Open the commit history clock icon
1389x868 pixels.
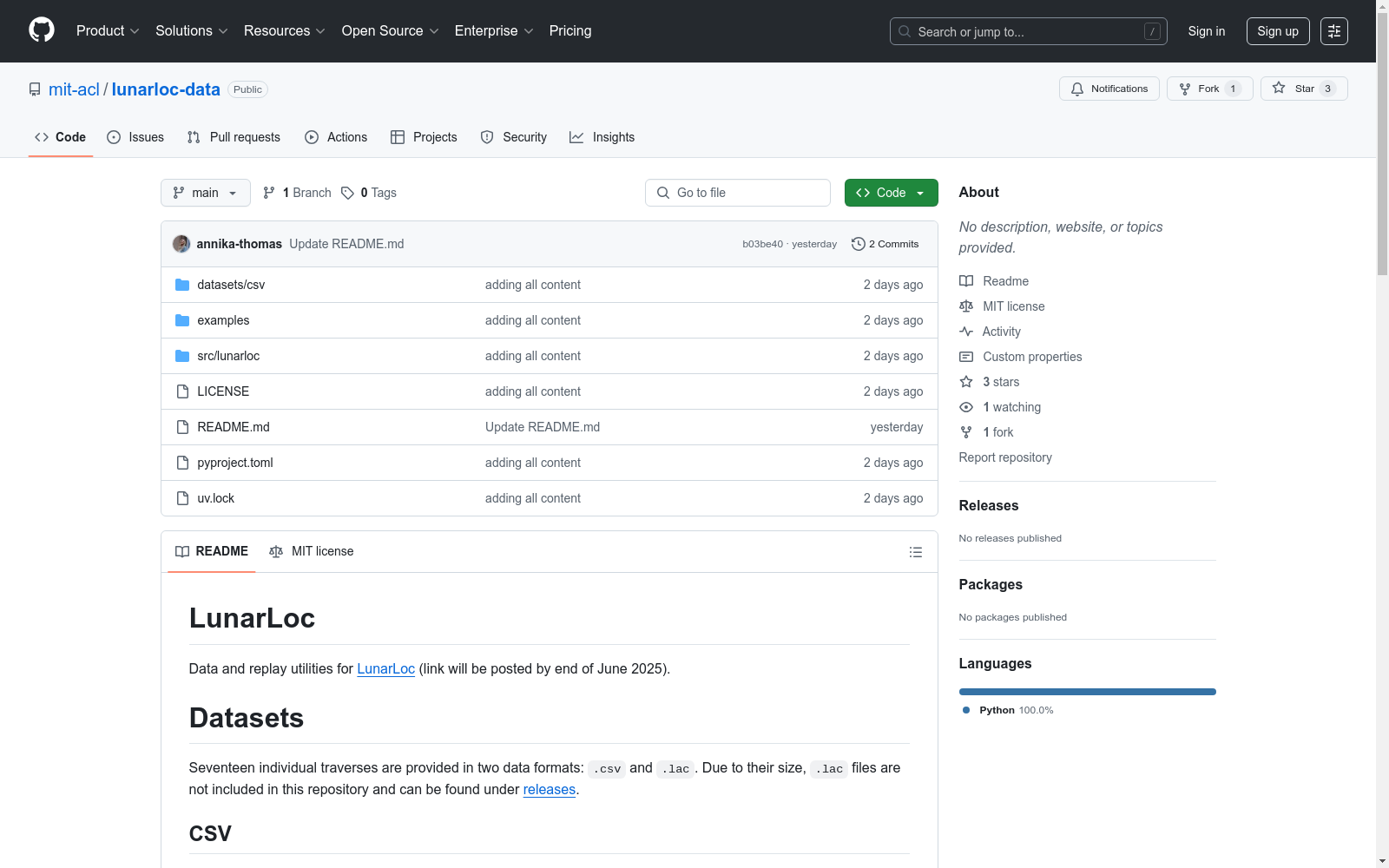[x=858, y=244]
